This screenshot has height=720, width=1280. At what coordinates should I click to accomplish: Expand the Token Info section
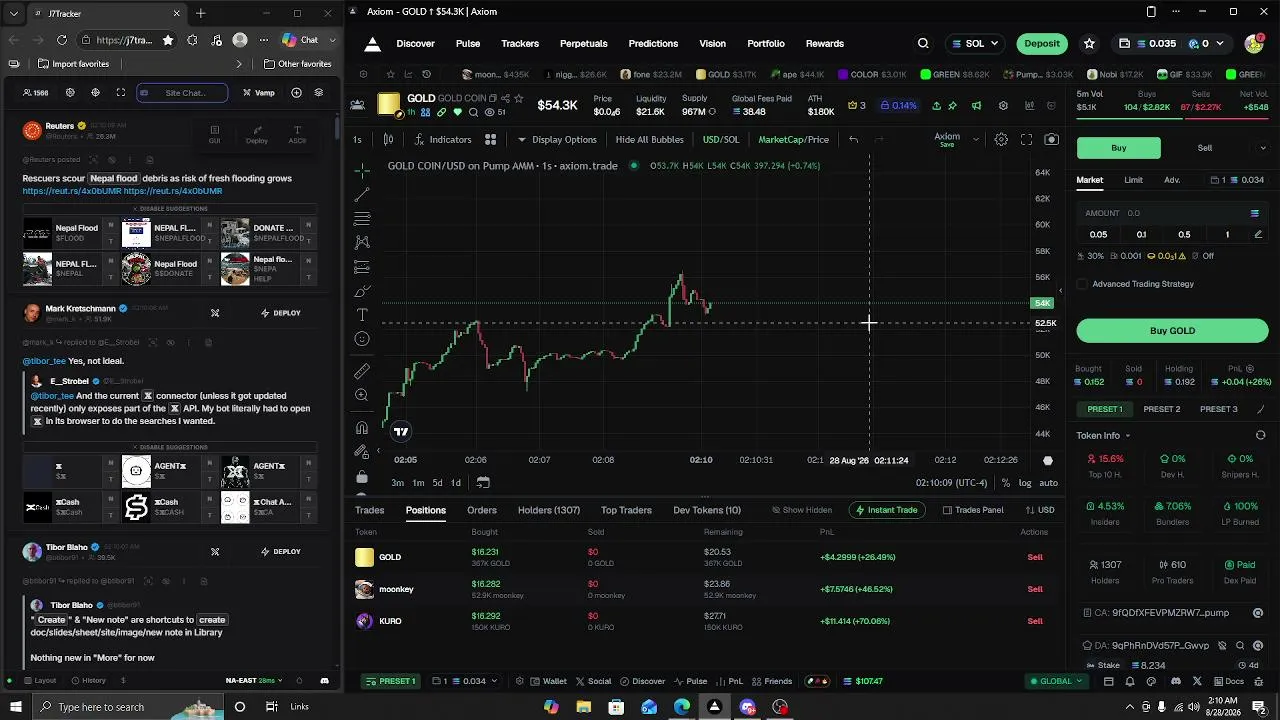click(1104, 436)
